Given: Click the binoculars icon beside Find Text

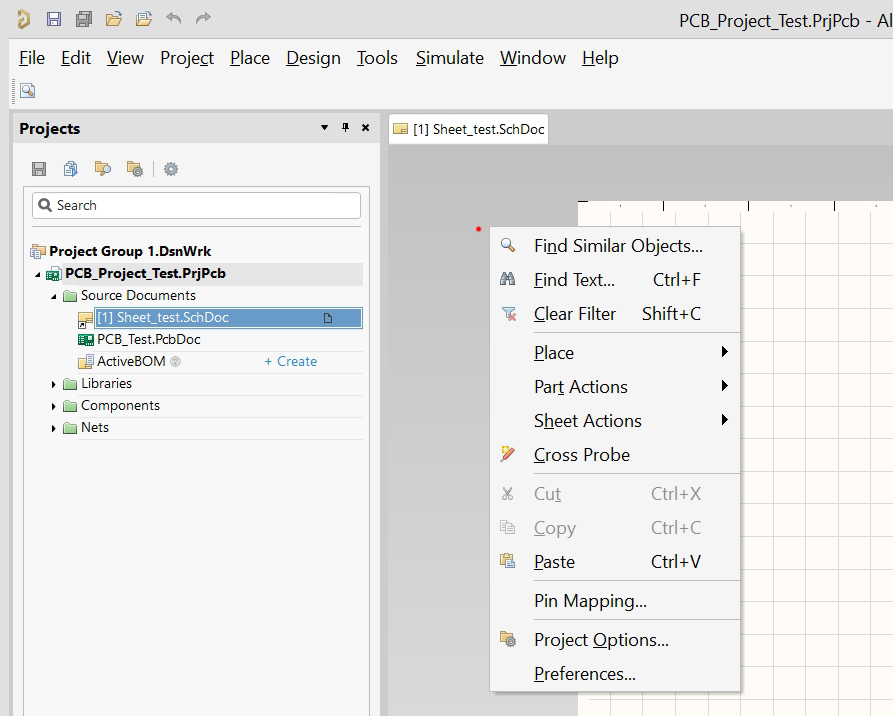Looking at the screenshot, I should [x=507, y=279].
